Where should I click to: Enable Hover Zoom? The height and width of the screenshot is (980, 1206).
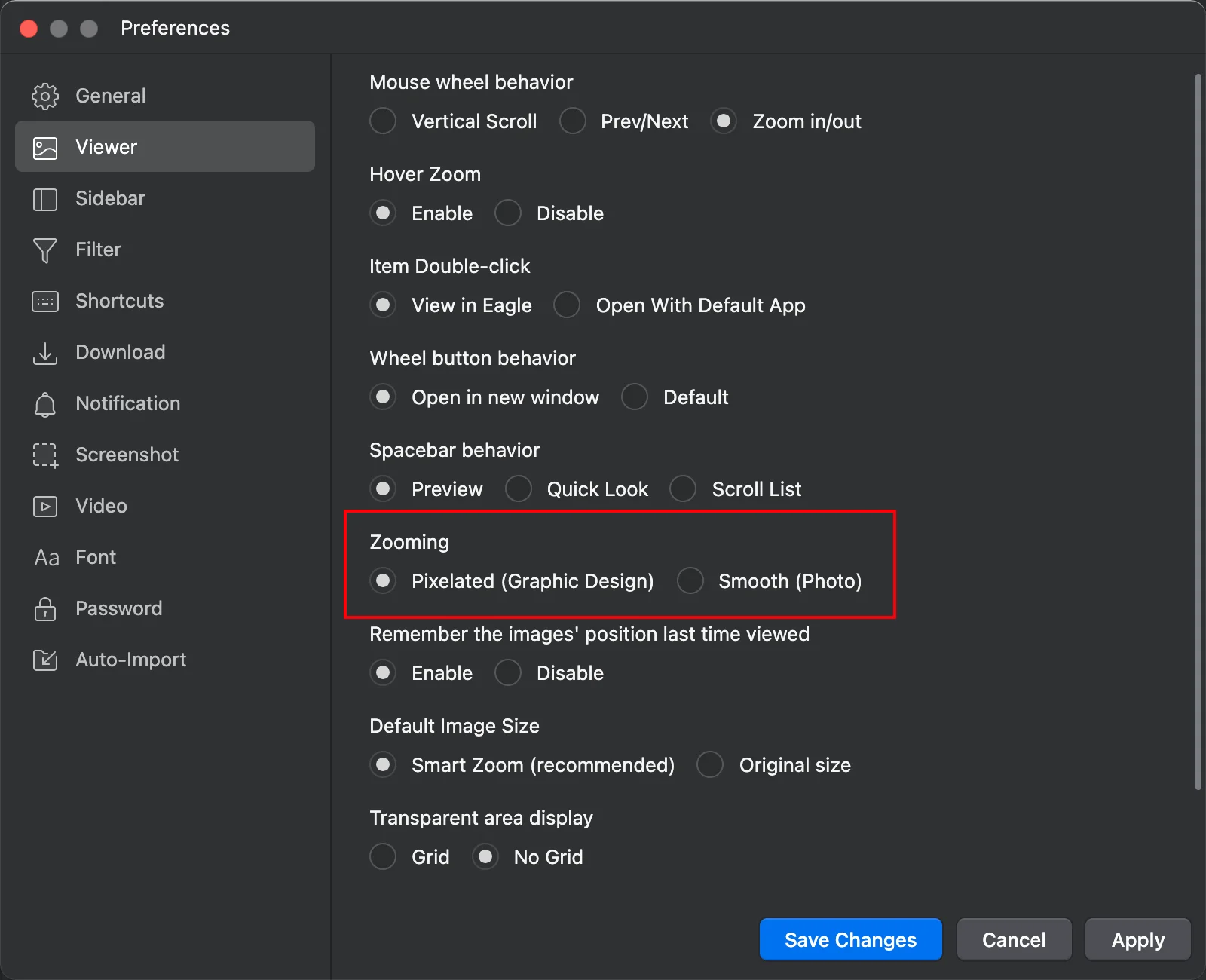pyautogui.click(x=383, y=213)
